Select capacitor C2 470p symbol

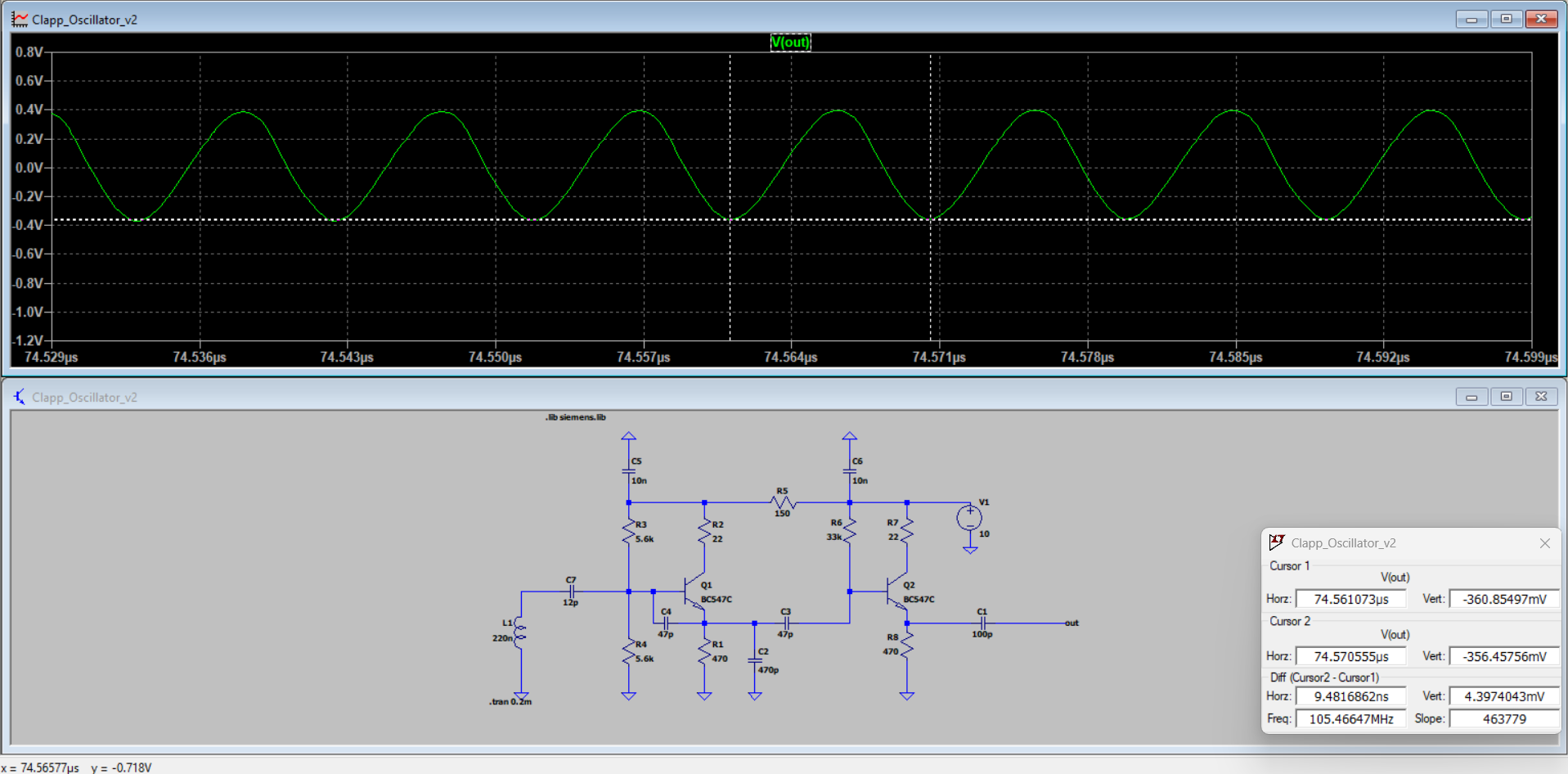coord(755,659)
